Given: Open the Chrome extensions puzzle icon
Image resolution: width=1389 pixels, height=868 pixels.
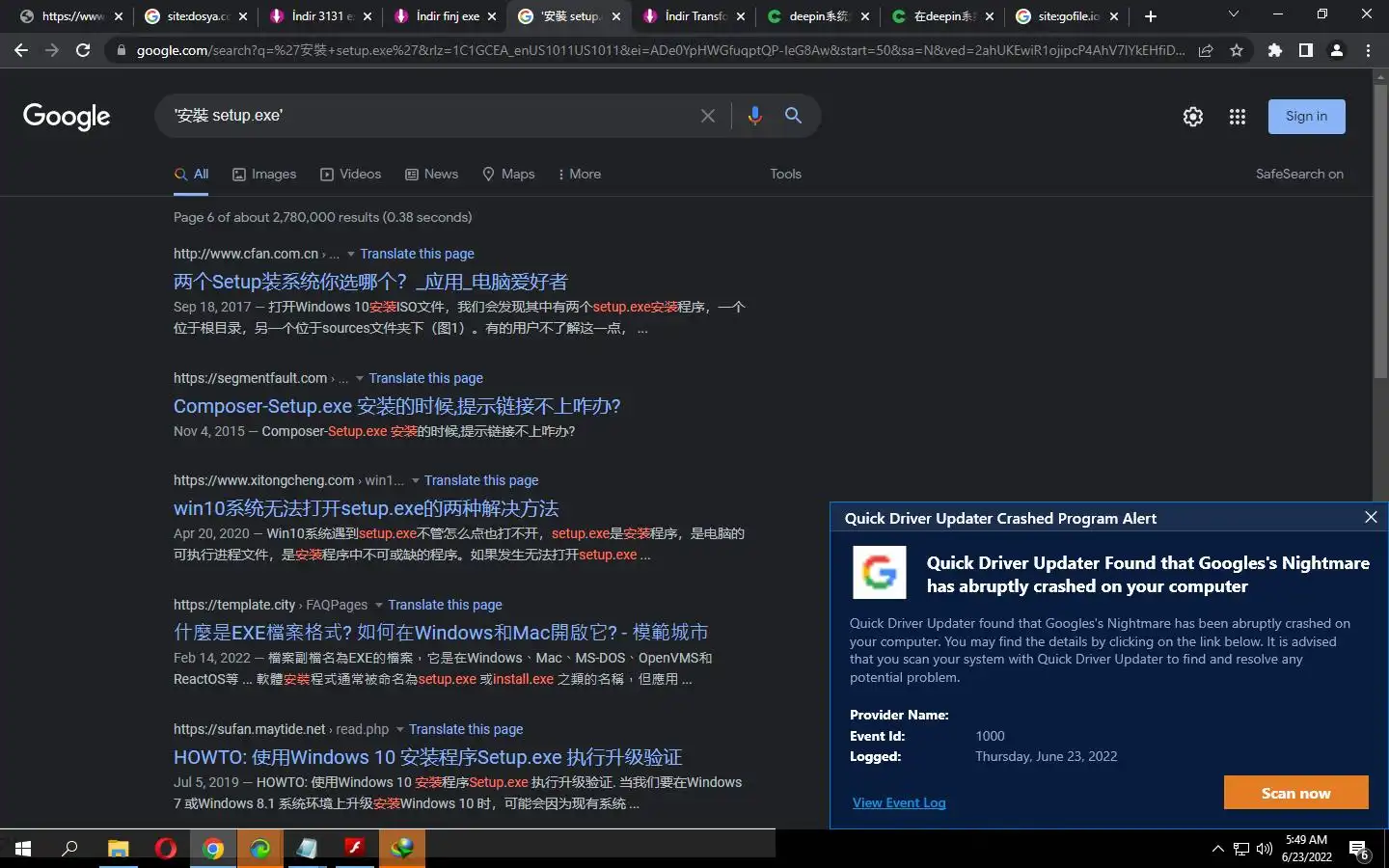Looking at the screenshot, I should (x=1275, y=50).
